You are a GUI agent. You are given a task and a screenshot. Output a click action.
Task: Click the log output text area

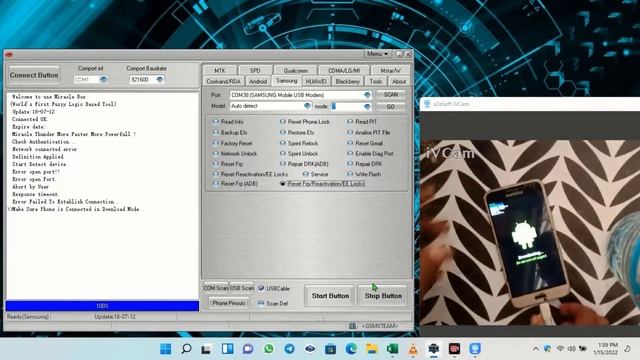[x=102, y=196]
